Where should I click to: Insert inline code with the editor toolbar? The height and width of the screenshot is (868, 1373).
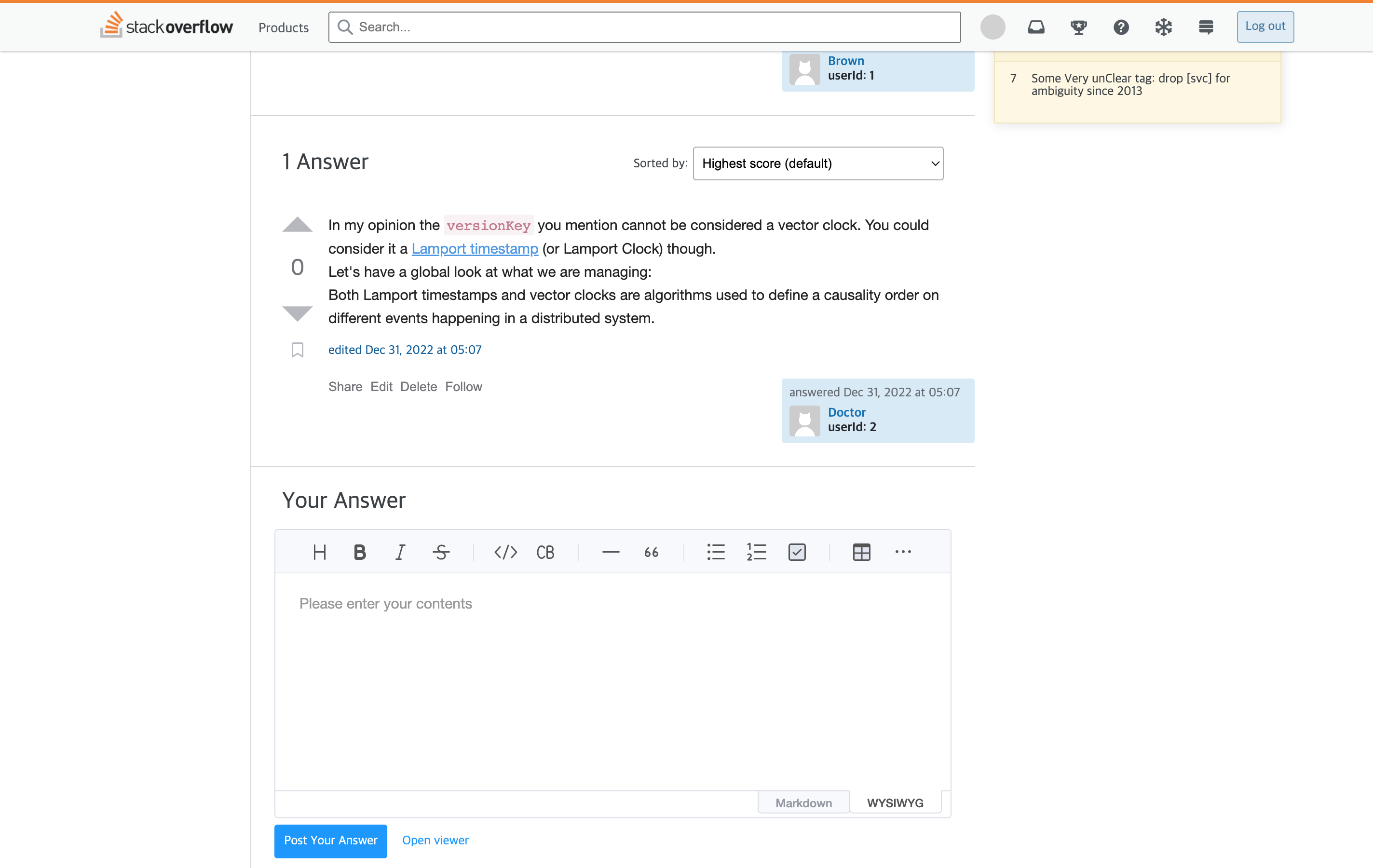(x=505, y=552)
